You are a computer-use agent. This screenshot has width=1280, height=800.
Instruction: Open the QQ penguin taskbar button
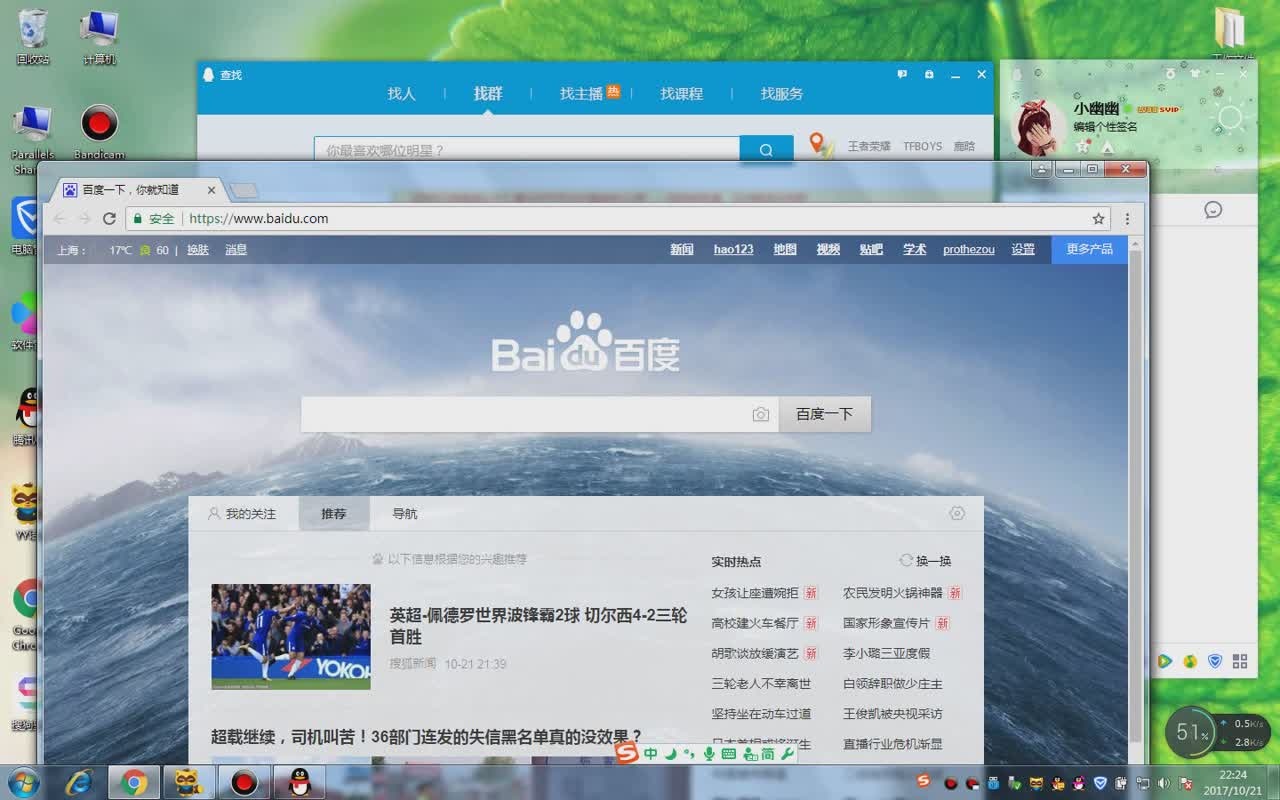click(x=299, y=782)
